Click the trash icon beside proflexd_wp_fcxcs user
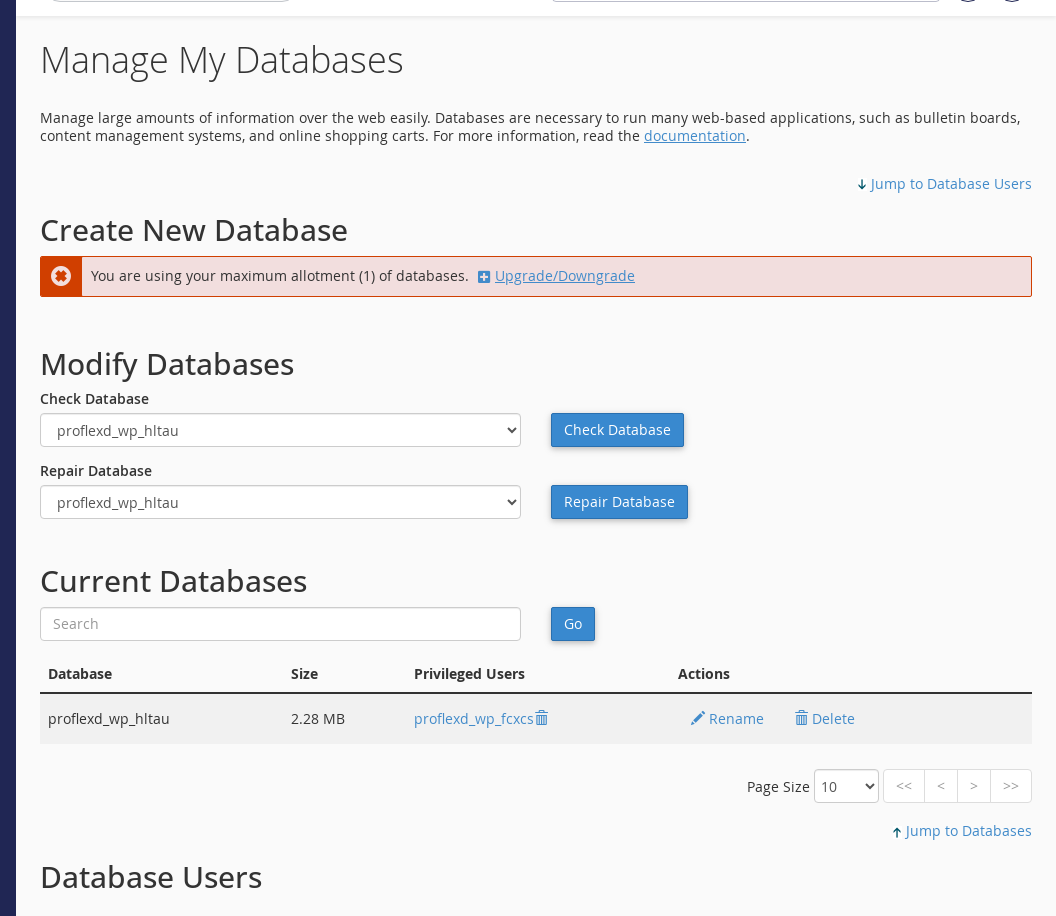The width and height of the screenshot is (1056, 916). [x=541, y=718]
